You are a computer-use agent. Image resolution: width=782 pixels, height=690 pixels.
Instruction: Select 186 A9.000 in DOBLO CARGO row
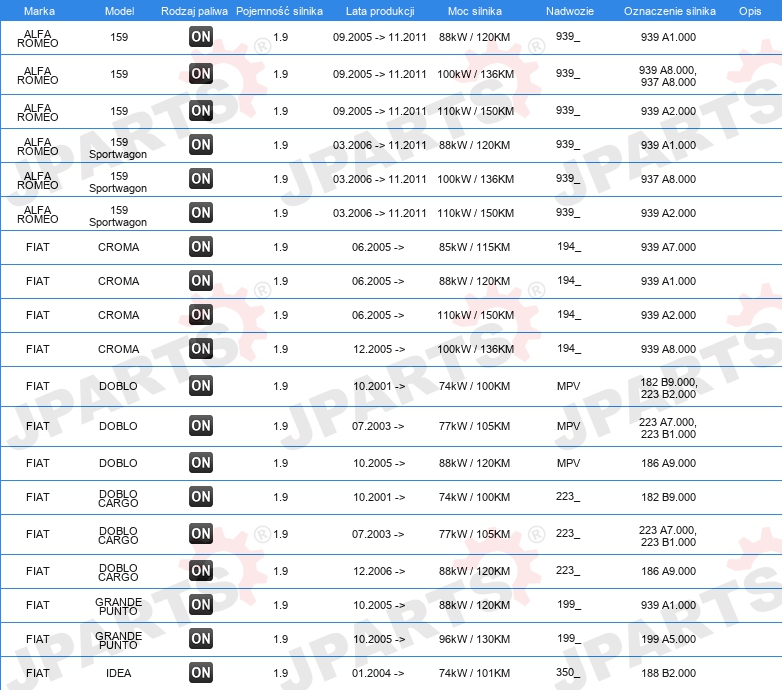point(668,571)
